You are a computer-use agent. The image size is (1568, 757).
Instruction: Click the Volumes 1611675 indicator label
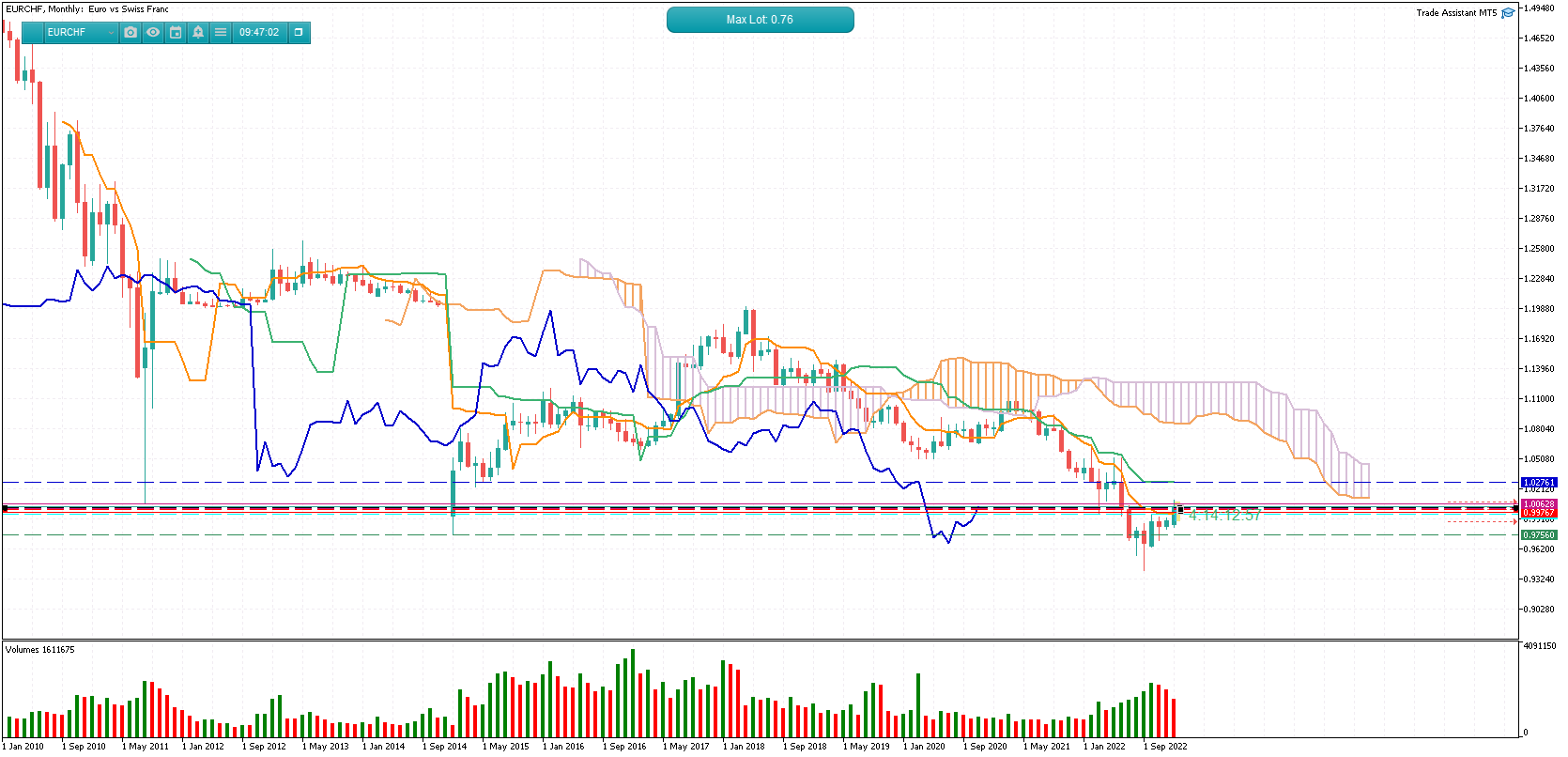(40, 650)
